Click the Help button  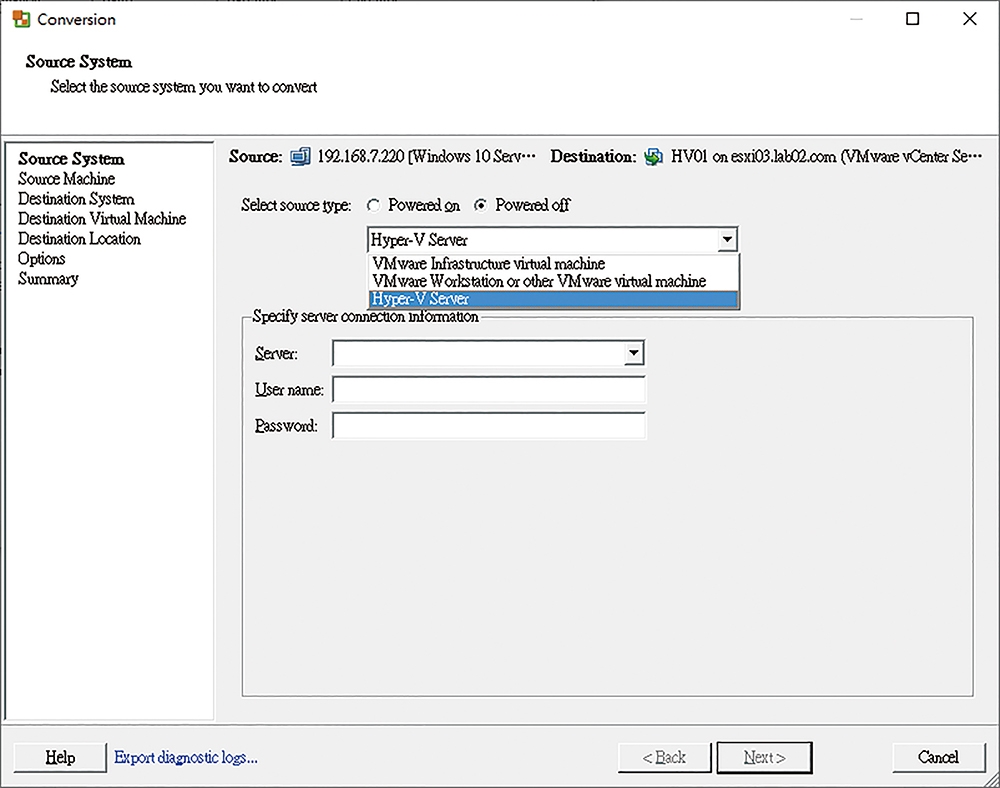tap(60, 757)
